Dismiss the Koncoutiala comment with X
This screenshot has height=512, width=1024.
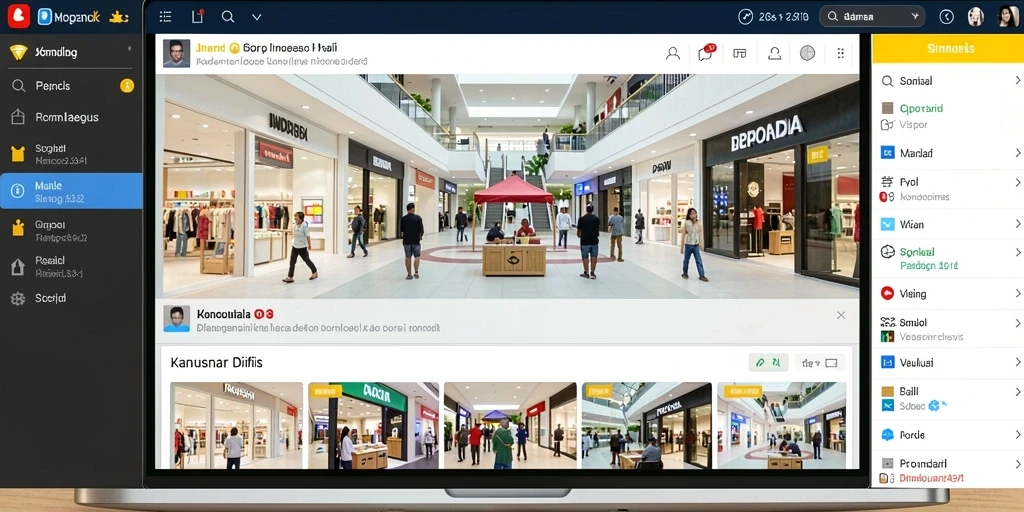point(841,315)
